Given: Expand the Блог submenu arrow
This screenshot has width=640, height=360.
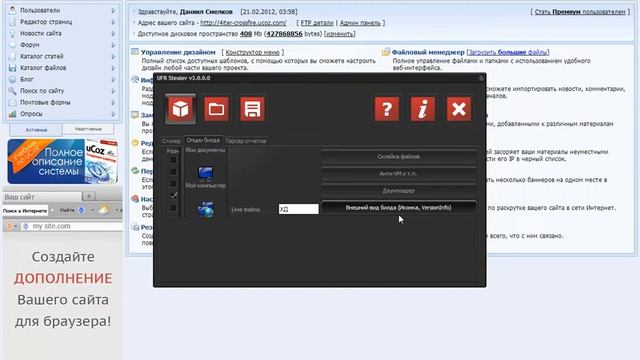Looking at the screenshot, I should [113, 79].
